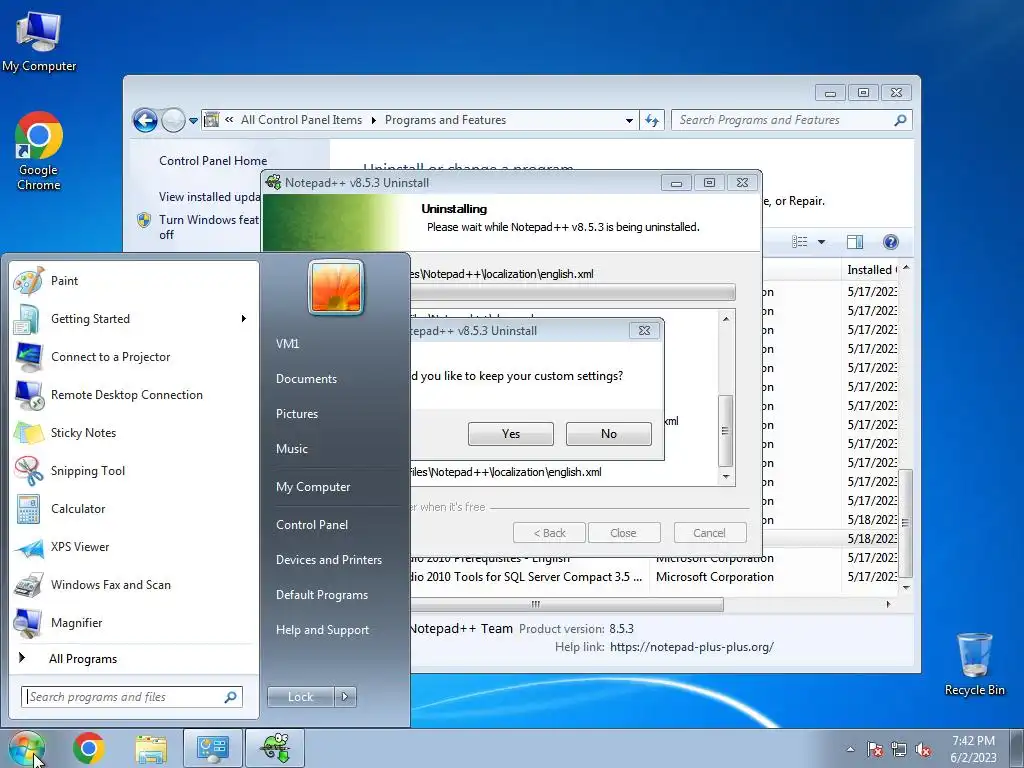This screenshot has height=768, width=1024.
Task: Launch Magnifier
Action: (133, 623)
